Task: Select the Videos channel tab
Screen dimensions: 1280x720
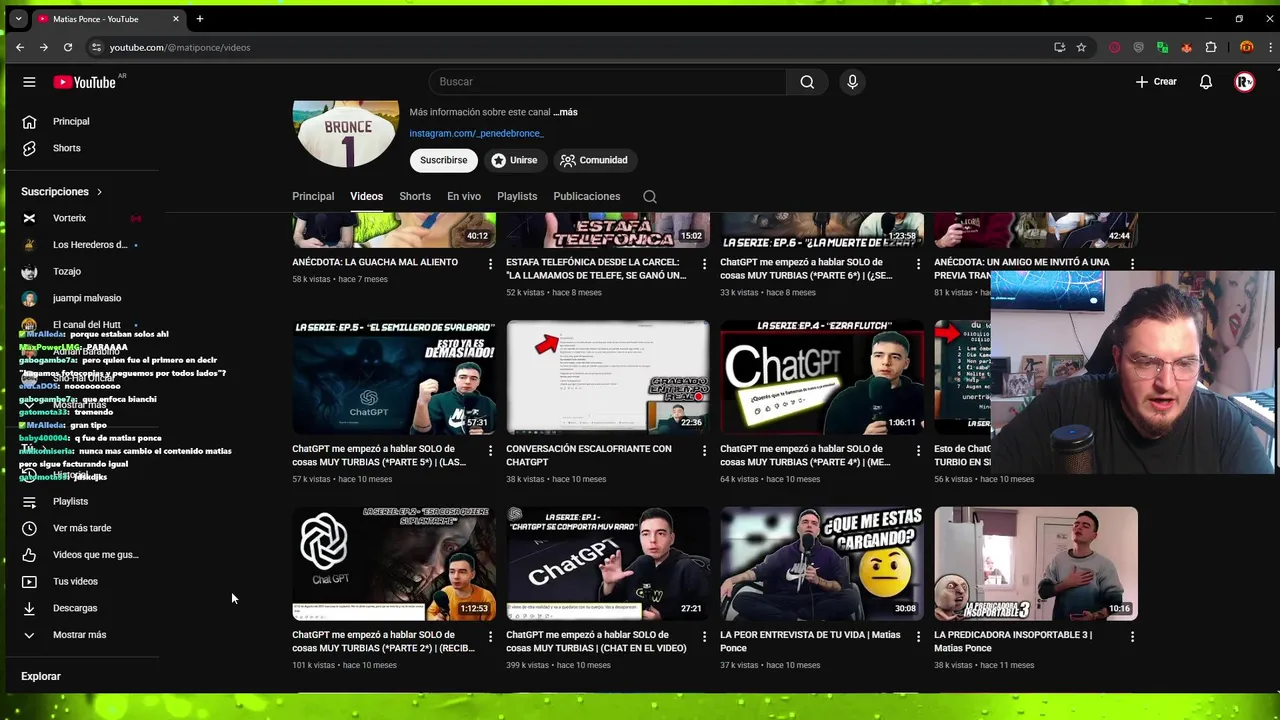Action: 366,196
